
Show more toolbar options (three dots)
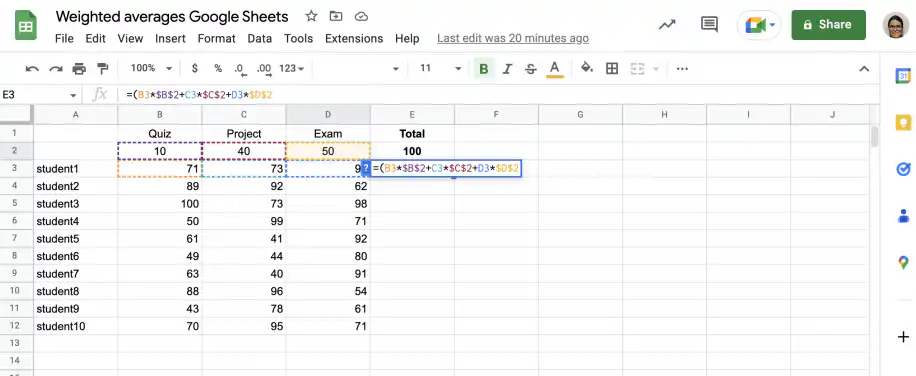682,69
